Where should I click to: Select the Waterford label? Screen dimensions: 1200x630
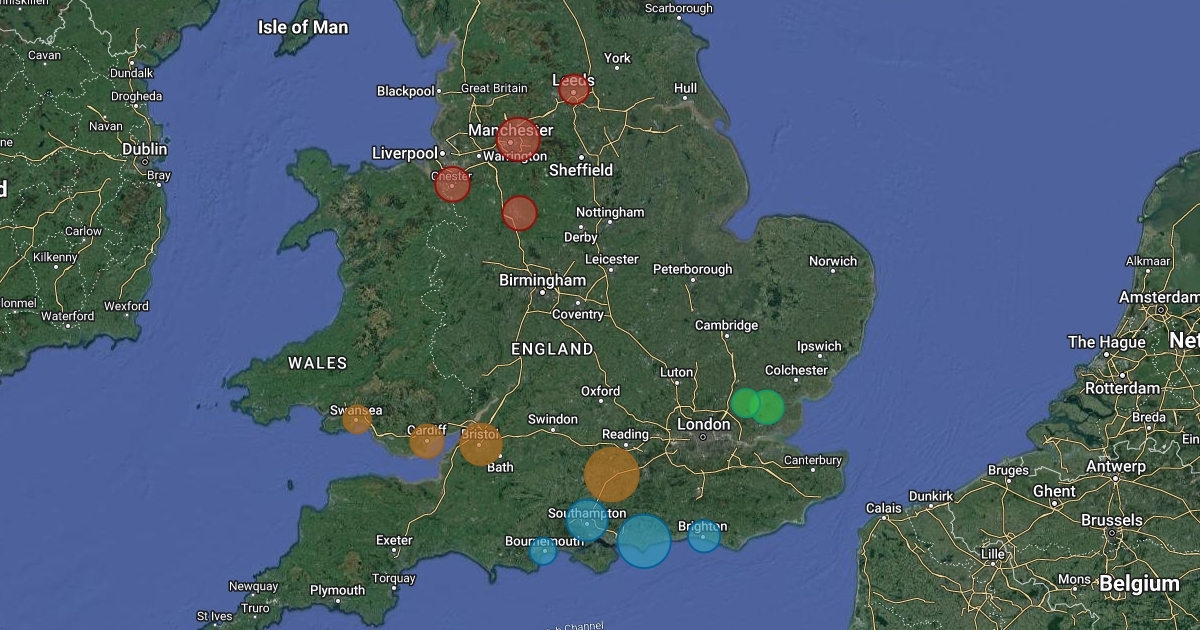click(x=67, y=316)
